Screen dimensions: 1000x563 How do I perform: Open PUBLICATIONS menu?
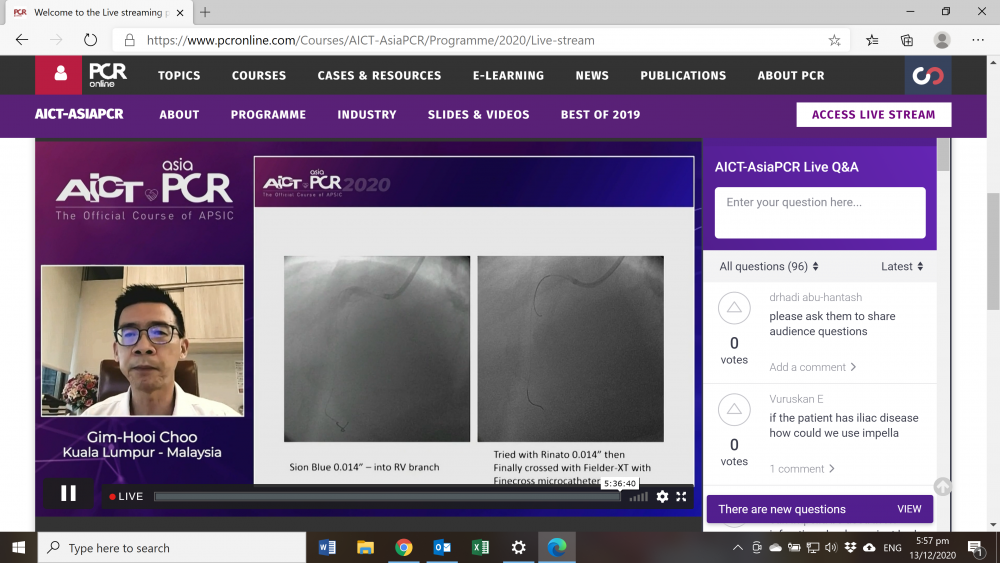[683, 75]
